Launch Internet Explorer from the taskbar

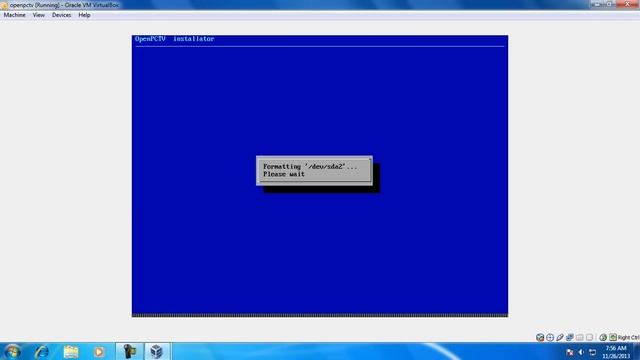tap(42, 351)
